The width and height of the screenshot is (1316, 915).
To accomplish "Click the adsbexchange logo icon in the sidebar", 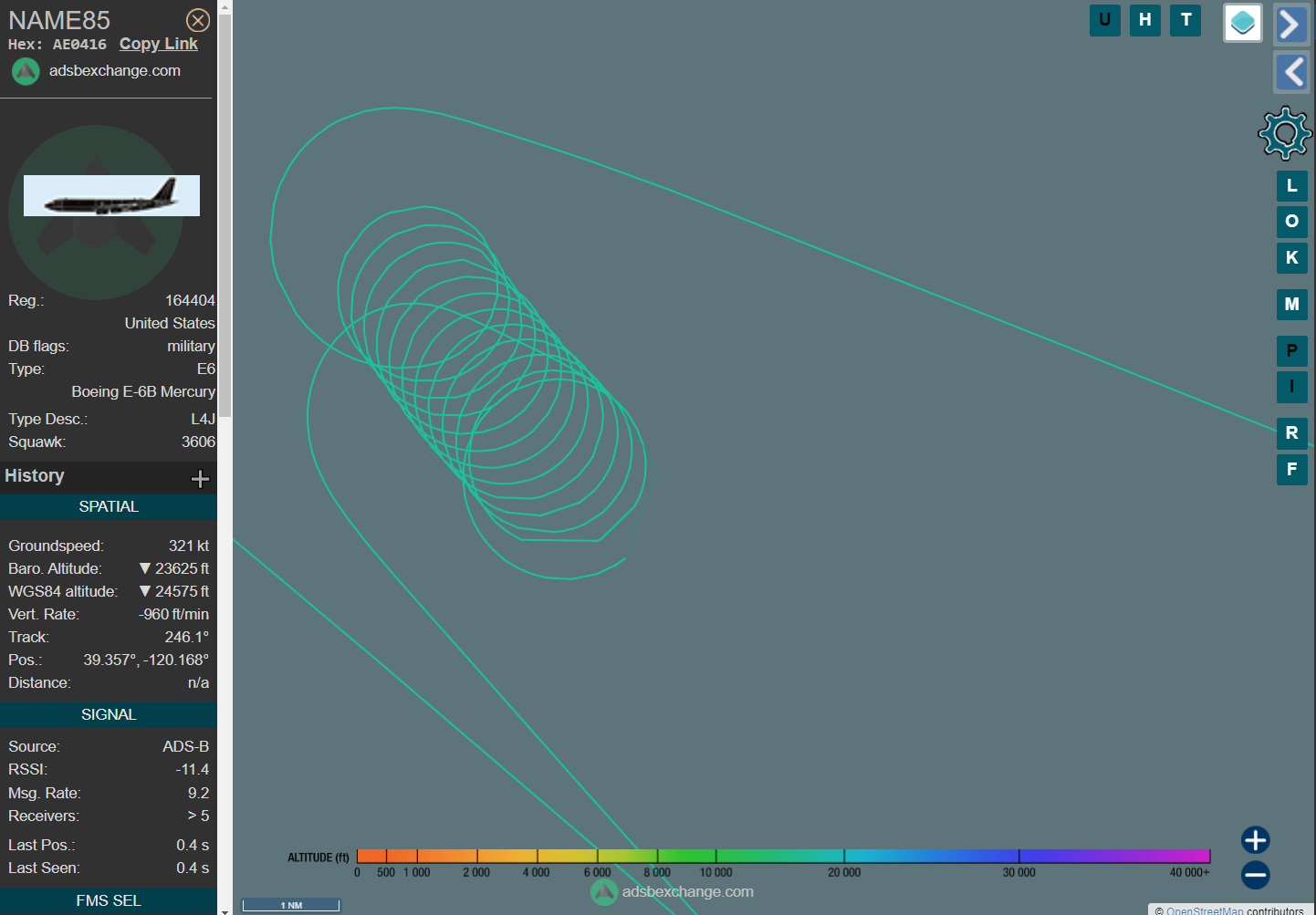I will tap(26, 71).
